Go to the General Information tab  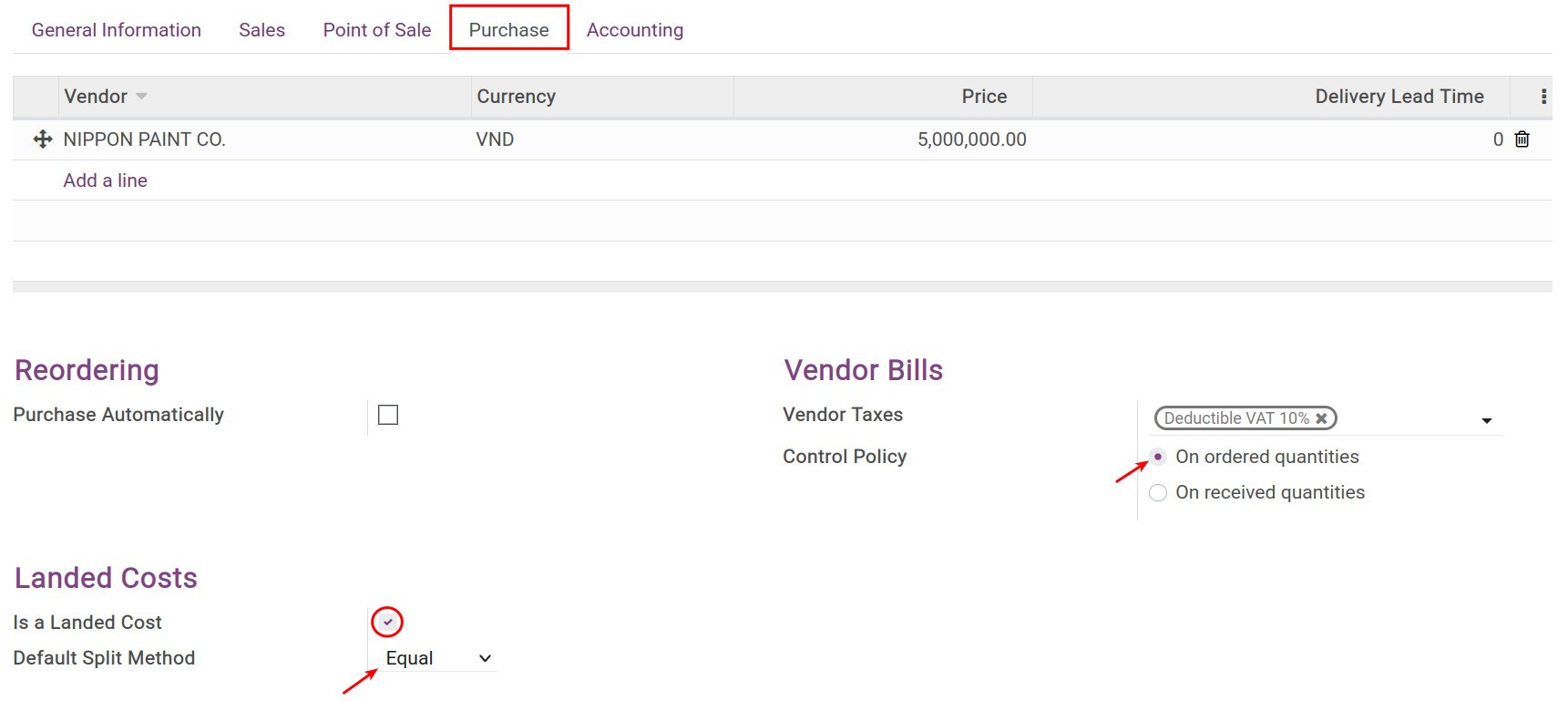point(116,29)
